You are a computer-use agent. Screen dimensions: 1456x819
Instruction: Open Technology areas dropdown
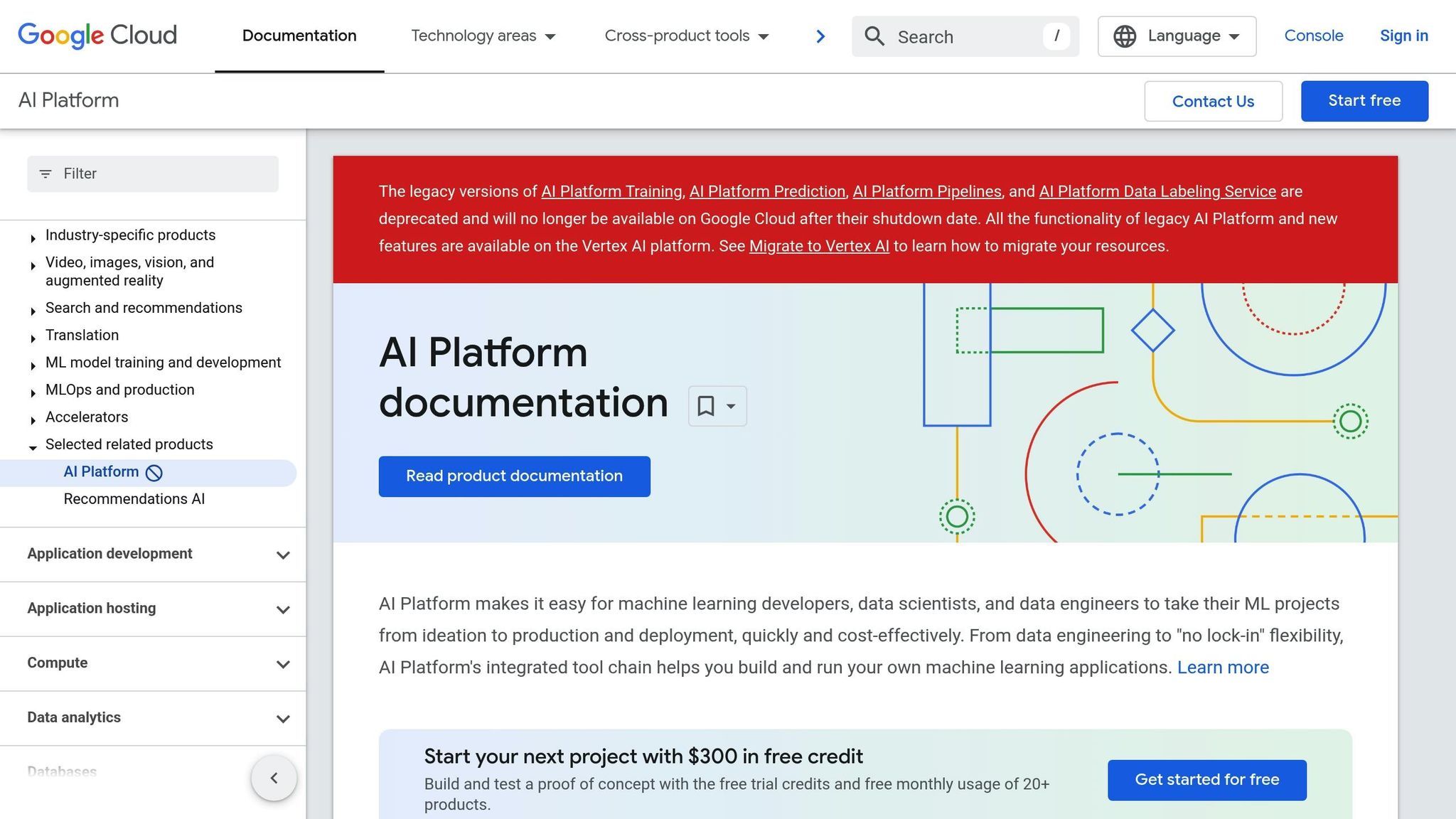click(483, 36)
